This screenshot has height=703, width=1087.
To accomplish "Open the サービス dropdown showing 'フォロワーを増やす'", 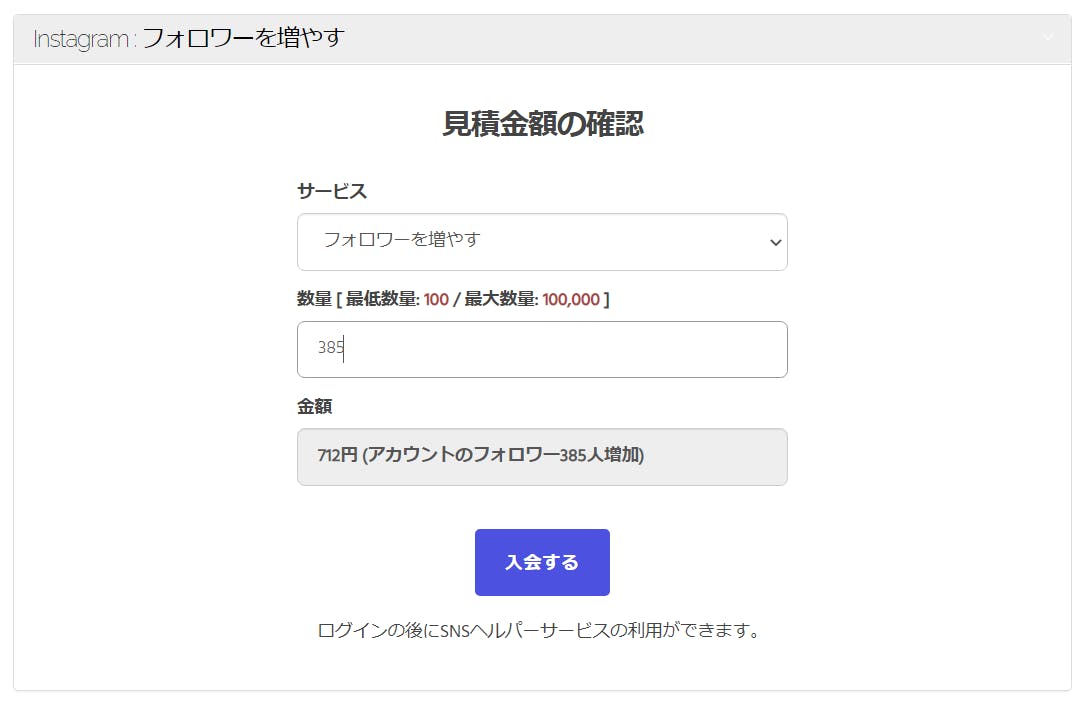I will (530, 241).
